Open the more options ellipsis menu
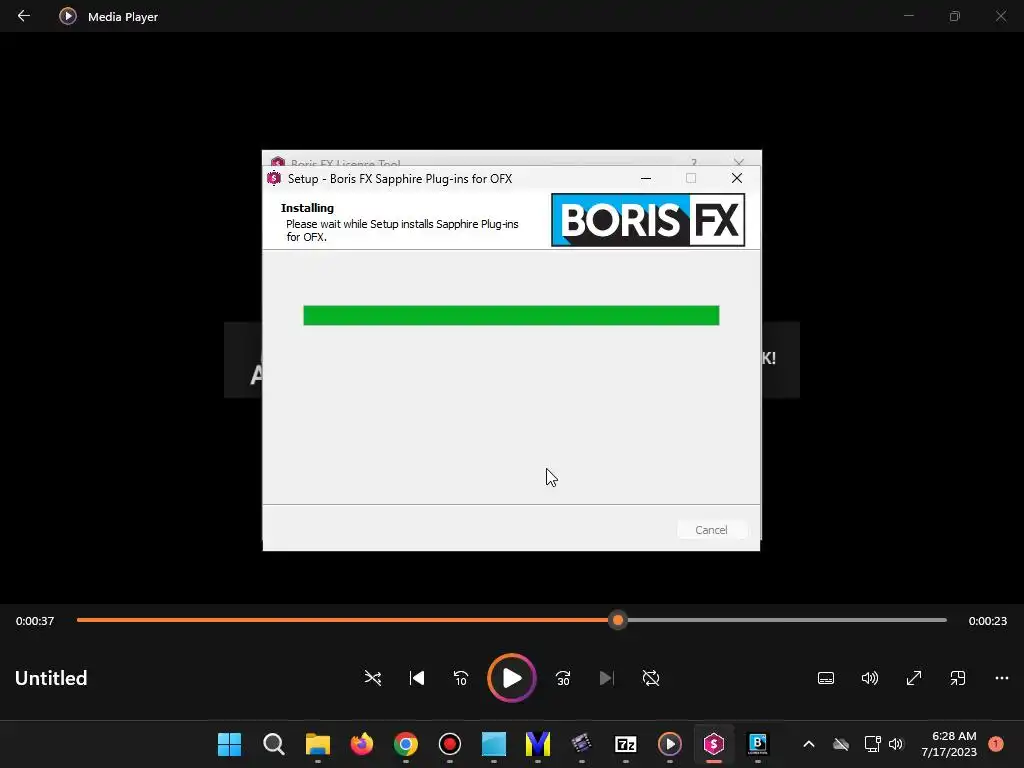This screenshot has height=768, width=1024. [x=1002, y=678]
